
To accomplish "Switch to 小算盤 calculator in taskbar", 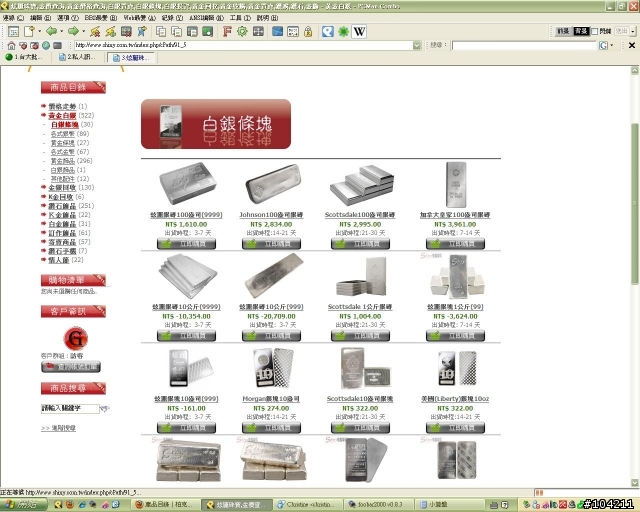I will 451,505.
